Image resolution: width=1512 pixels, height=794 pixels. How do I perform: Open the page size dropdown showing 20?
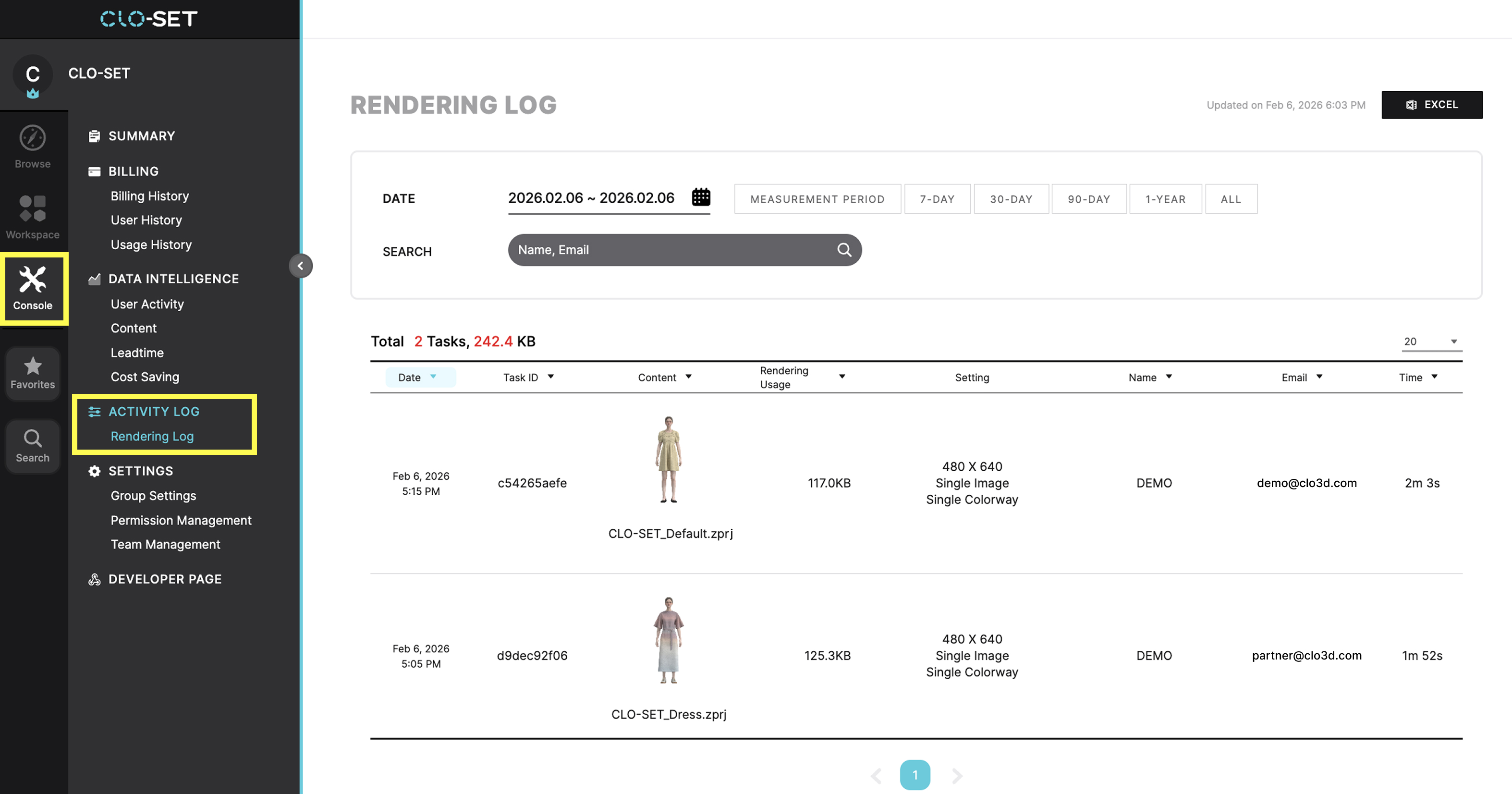coord(1431,341)
